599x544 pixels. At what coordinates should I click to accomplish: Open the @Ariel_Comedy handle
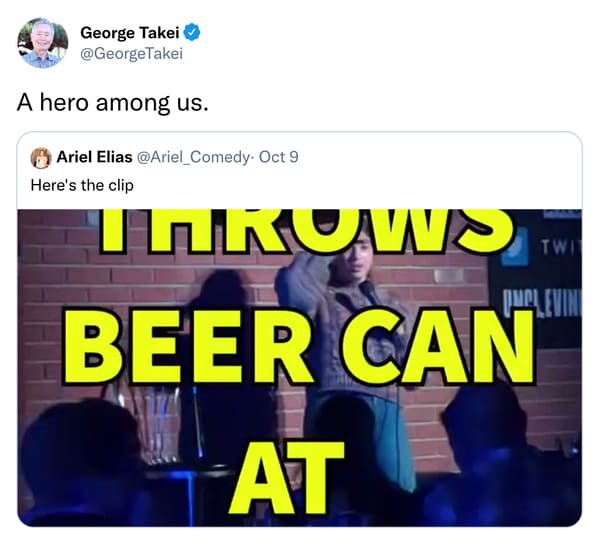(x=193, y=157)
